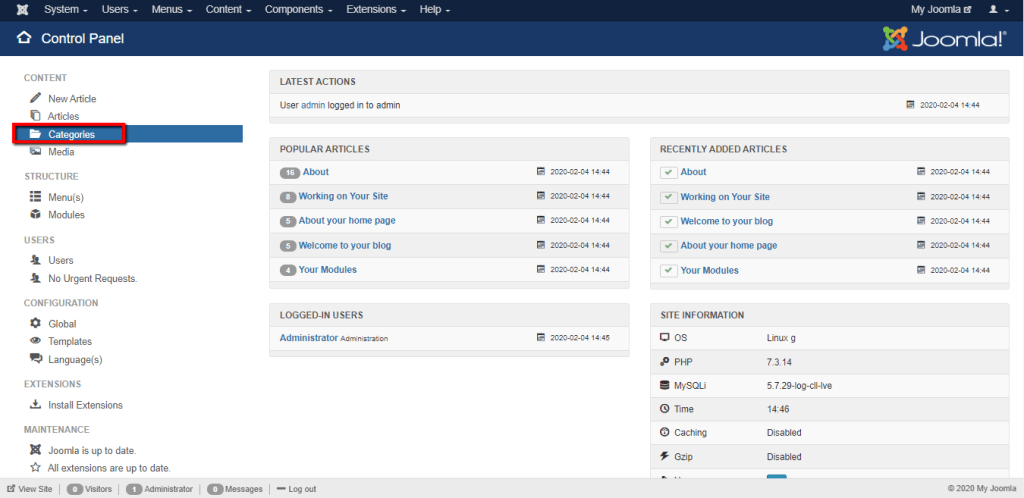Click the extensions update star icon
The image size is (1024, 498).
35,467
